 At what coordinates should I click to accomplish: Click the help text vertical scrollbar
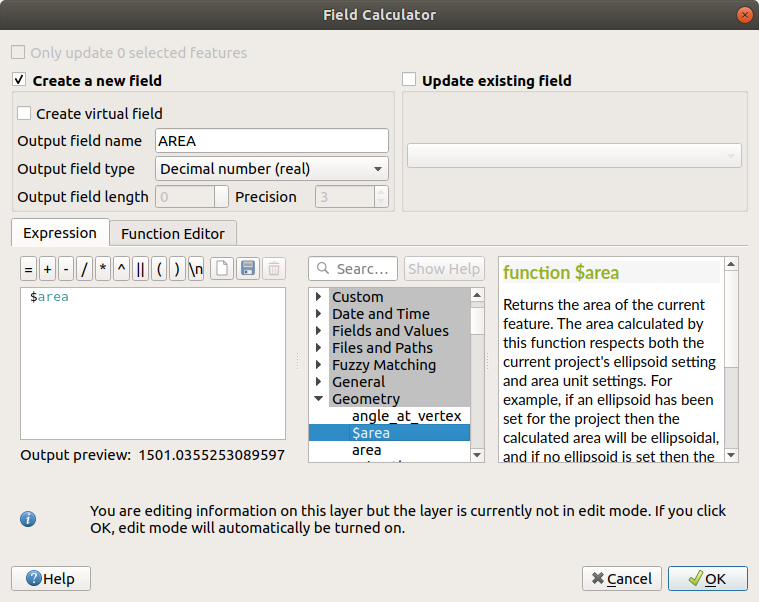coord(731,360)
